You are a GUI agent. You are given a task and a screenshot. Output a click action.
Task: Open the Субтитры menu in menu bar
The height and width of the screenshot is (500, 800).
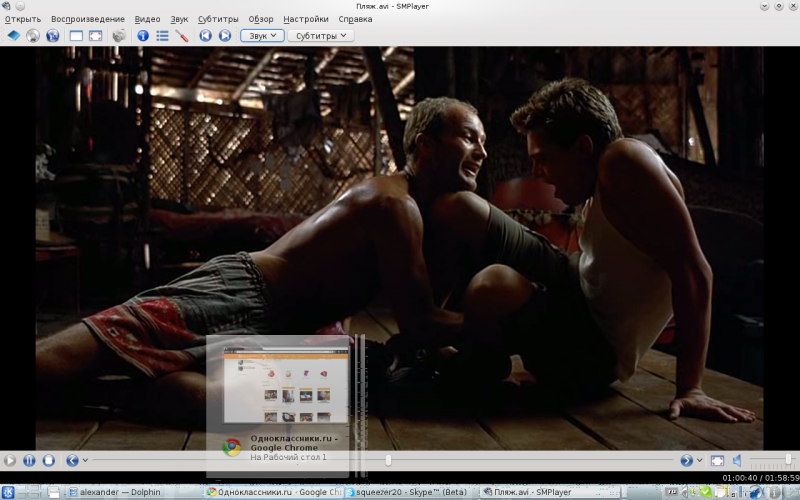pos(218,19)
